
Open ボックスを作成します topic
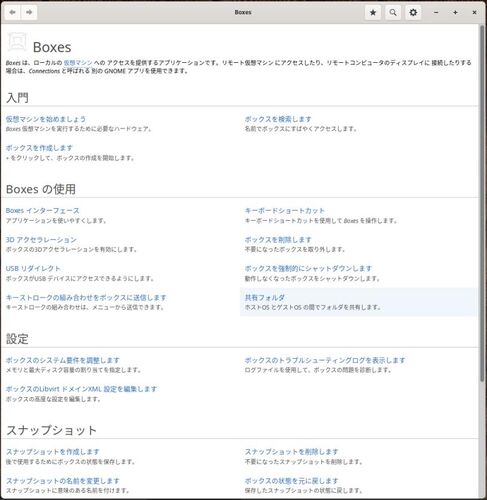(39, 148)
